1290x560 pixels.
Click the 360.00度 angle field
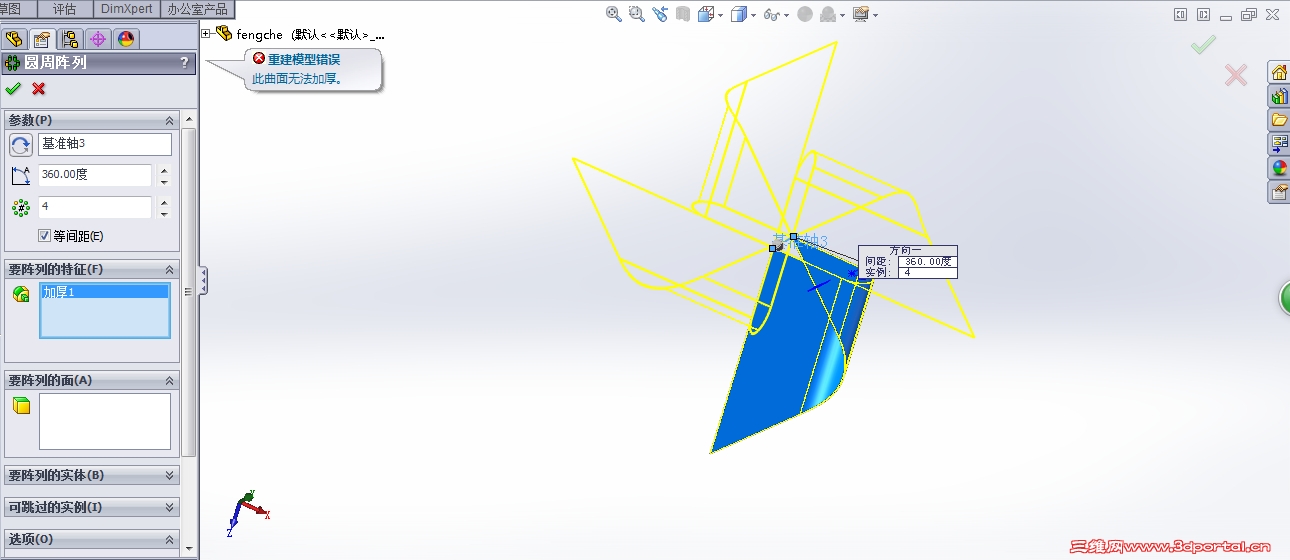click(x=95, y=175)
